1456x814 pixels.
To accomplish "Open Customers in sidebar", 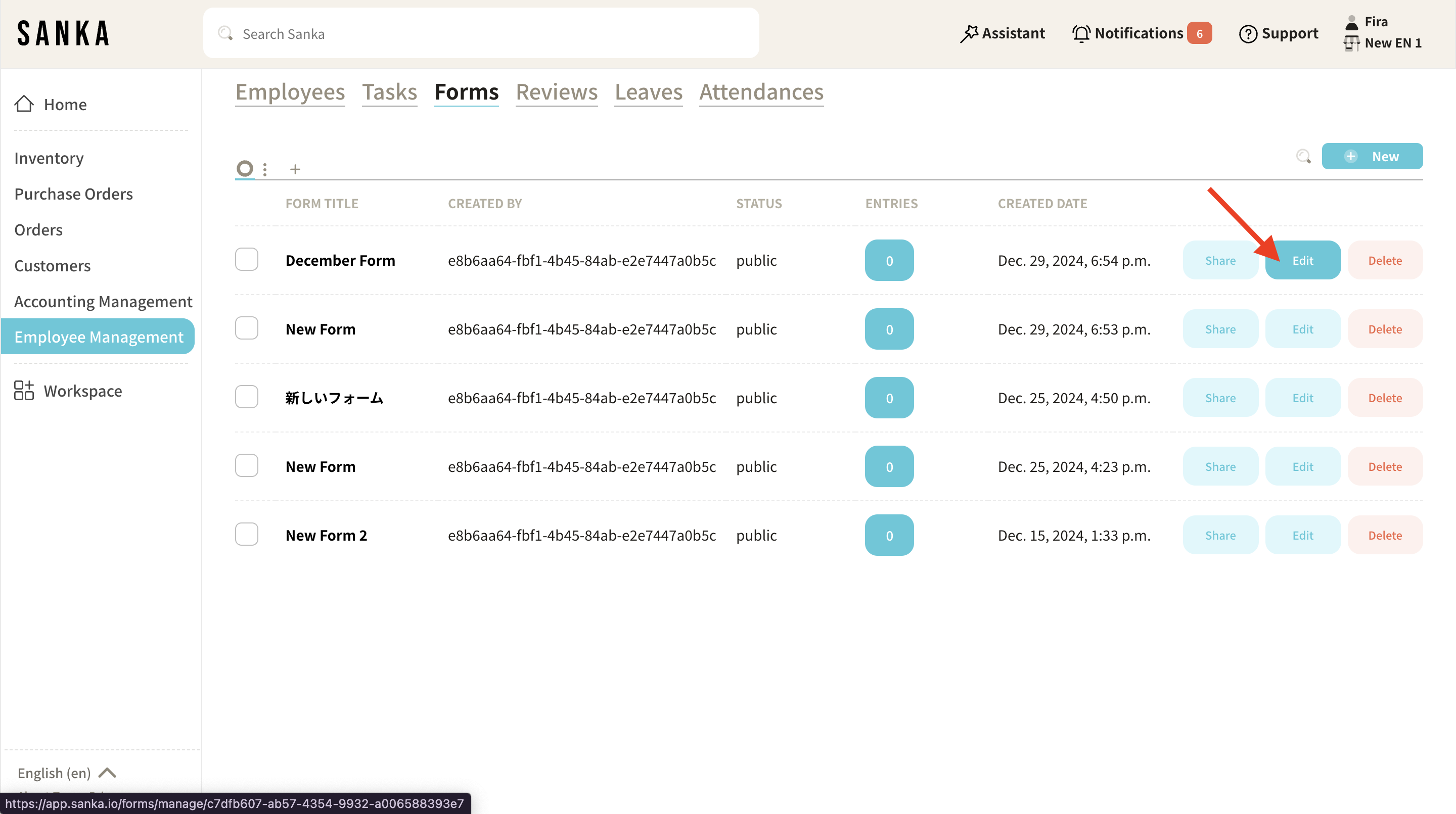I will [52, 265].
